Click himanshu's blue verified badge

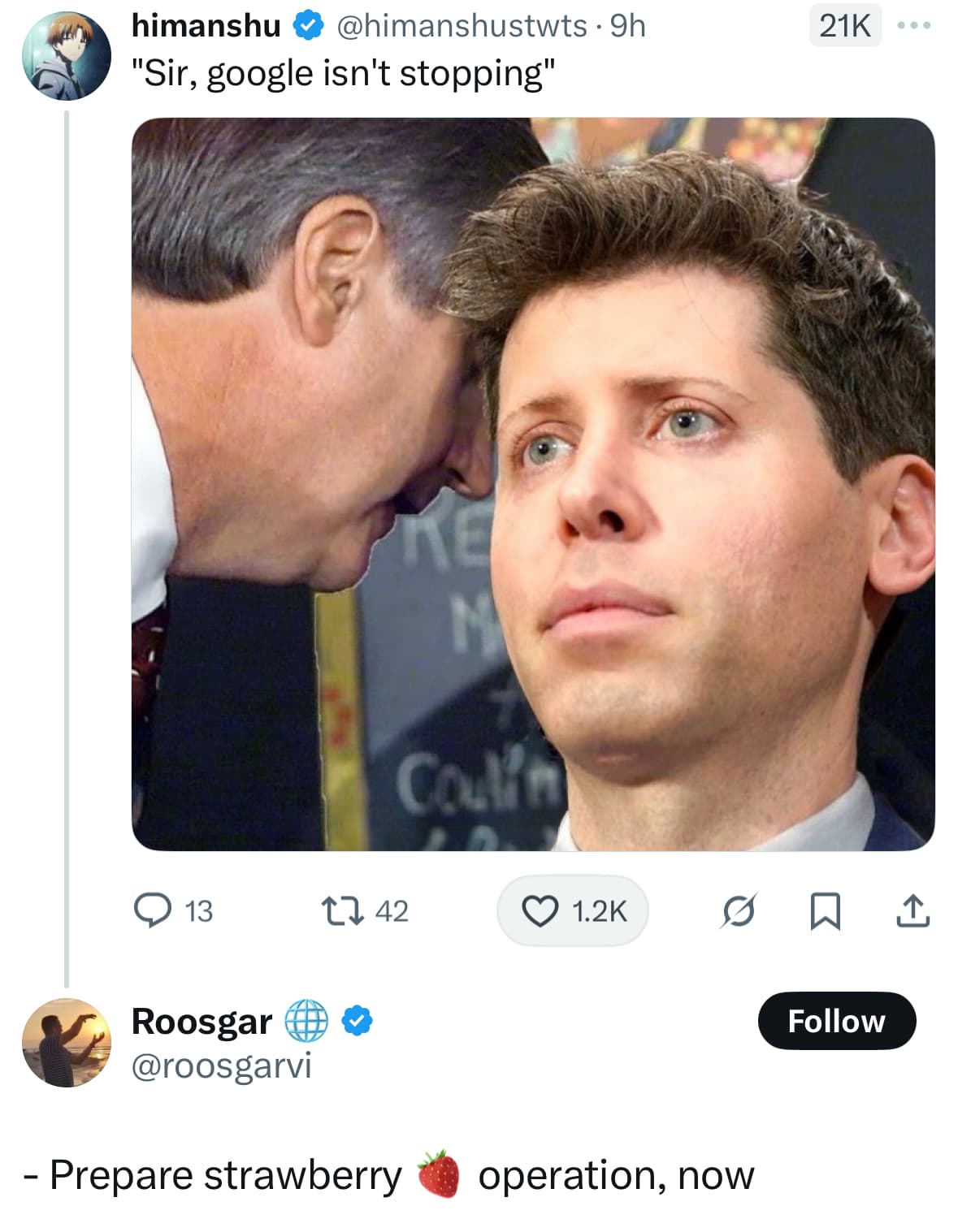308,26
